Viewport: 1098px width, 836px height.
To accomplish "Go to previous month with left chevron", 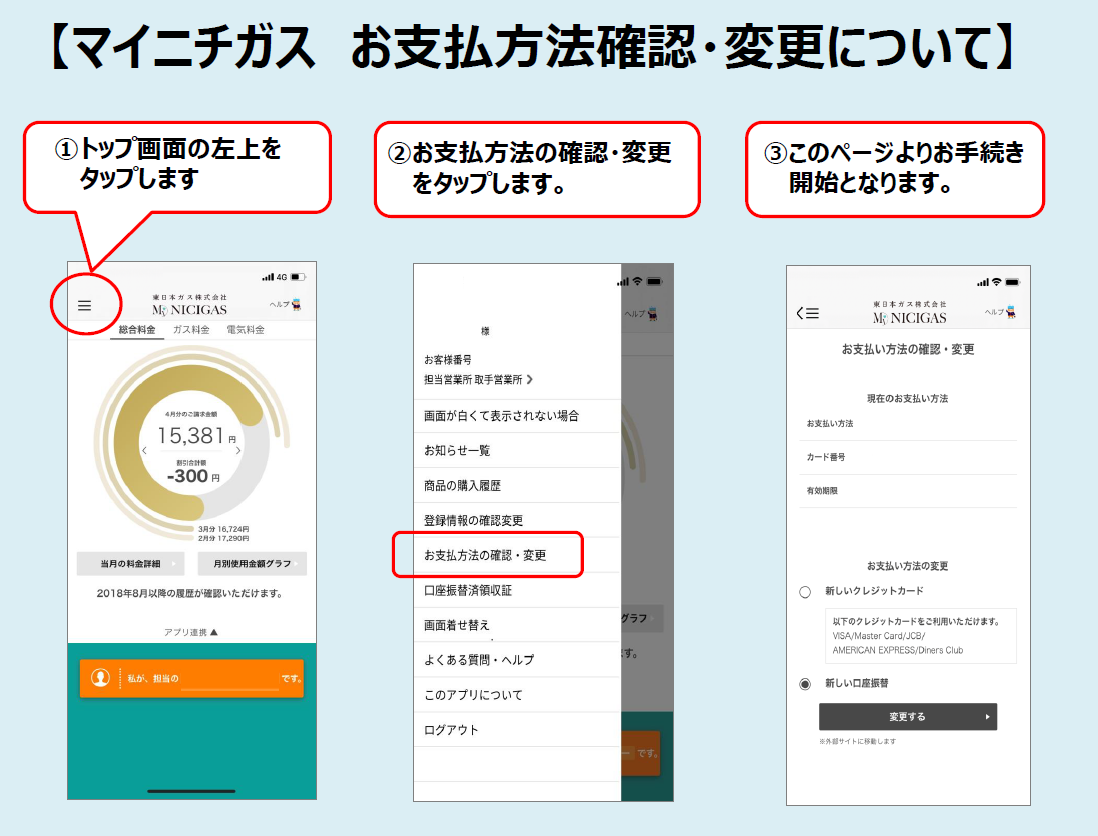I will (144, 450).
